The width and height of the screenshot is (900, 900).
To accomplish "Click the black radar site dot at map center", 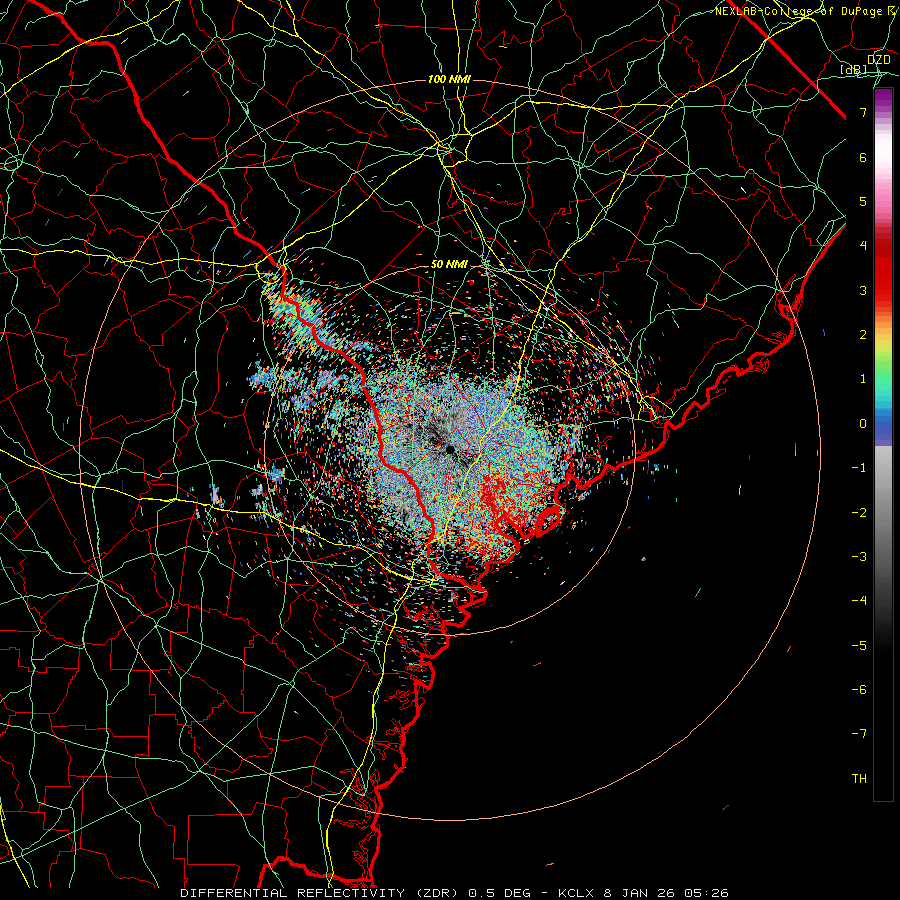I will click(x=451, y=449).
